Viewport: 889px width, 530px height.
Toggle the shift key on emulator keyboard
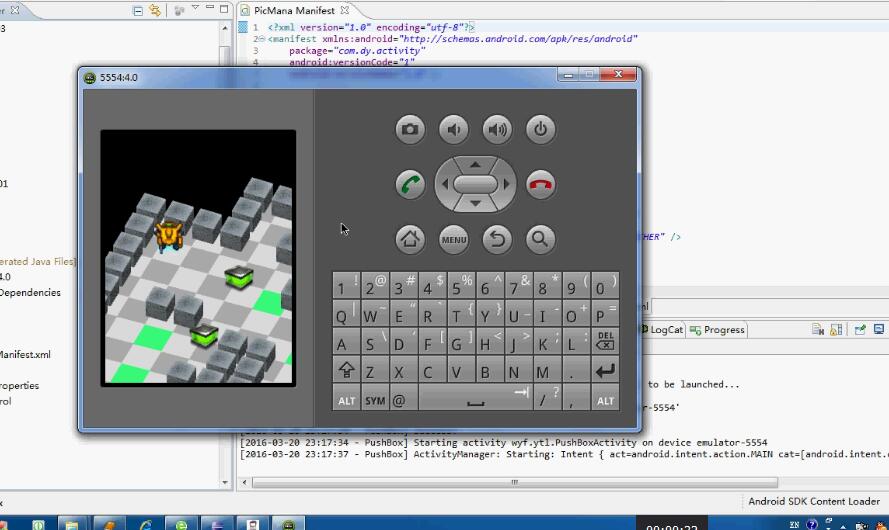[346, 371]
